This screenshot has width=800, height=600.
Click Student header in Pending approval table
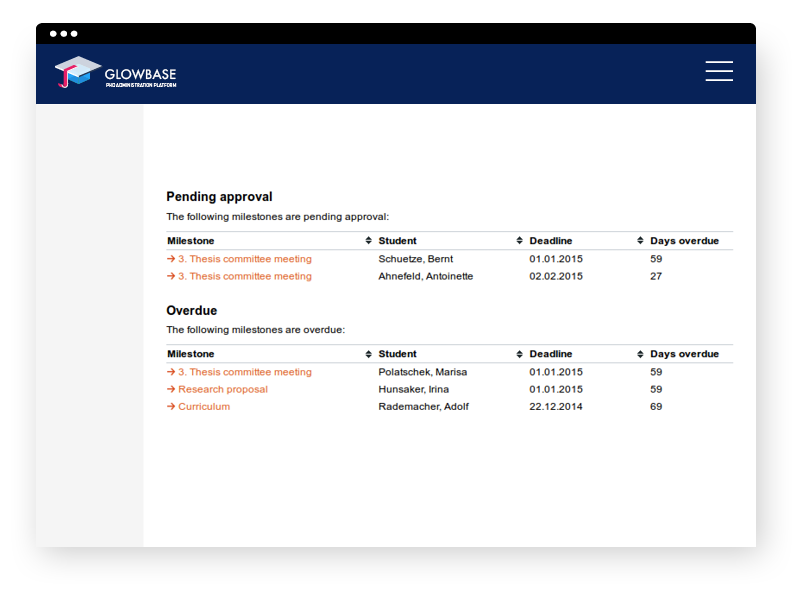tap(397, 241)
